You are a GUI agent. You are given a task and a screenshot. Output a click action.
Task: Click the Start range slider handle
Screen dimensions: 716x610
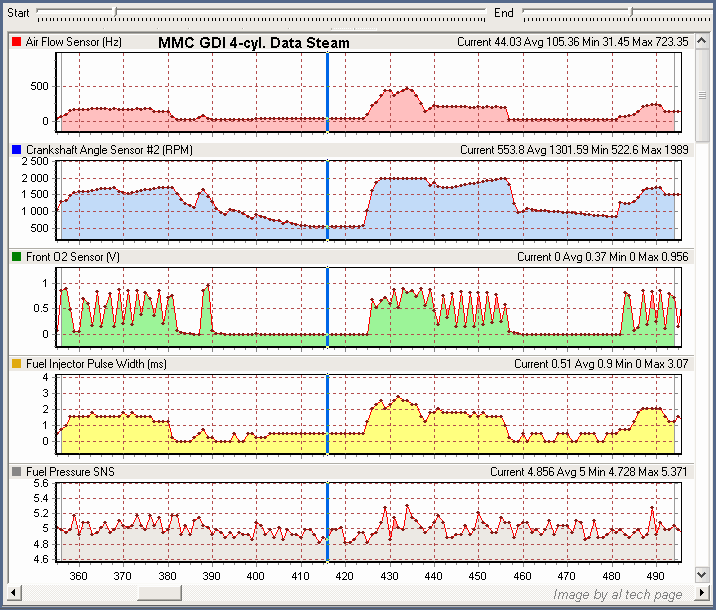pyautogui.click(x=114, y=13)
